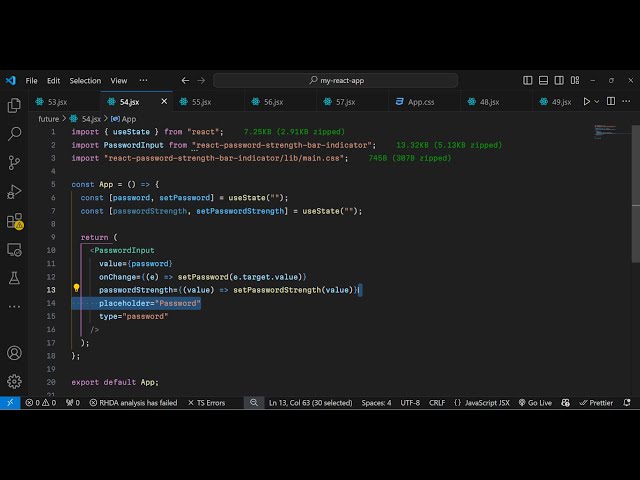
Task: Open JavaScript JSX language mode selector
Action: pyautogui.click(x=481, y=403)
